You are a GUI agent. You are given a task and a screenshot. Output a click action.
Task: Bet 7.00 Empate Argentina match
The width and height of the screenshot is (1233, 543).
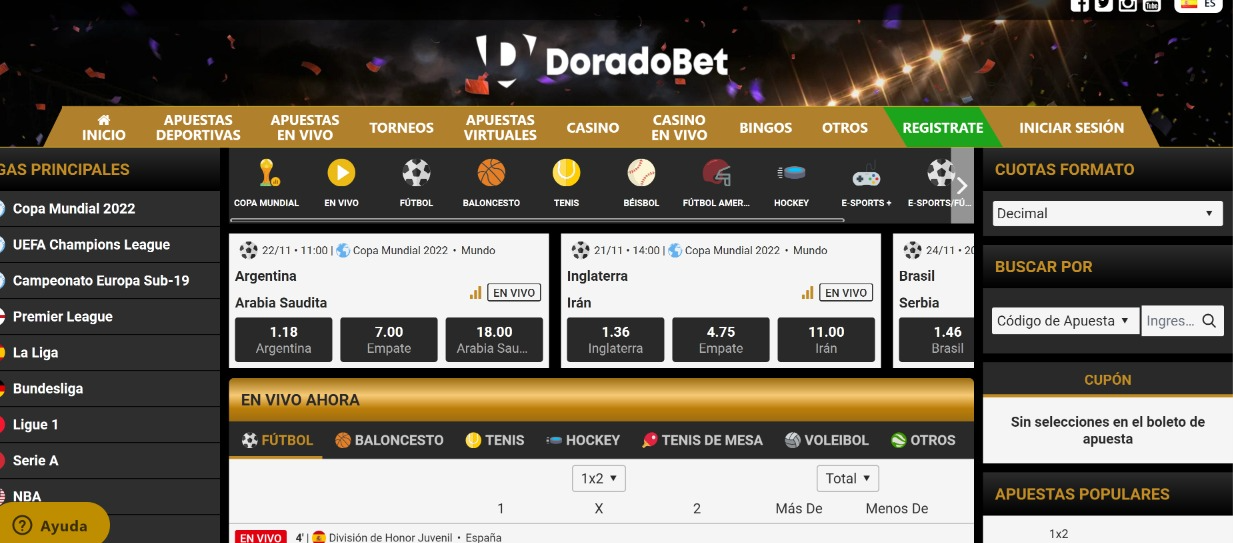click(x=389, y=340)
